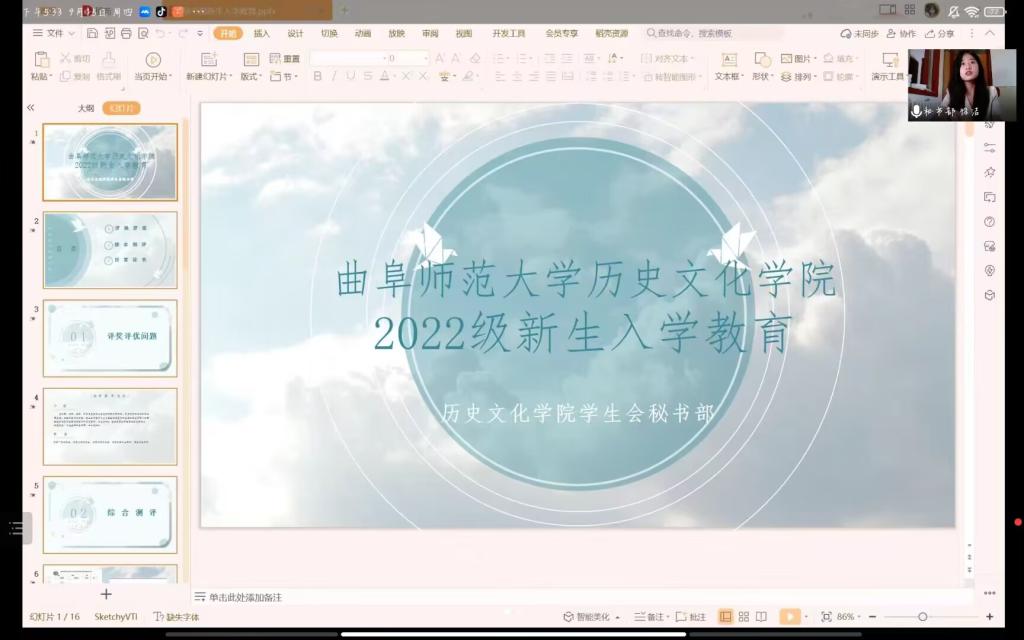
Task: Toggle 备注 notes pane in status bar
Action: (649, 617)
